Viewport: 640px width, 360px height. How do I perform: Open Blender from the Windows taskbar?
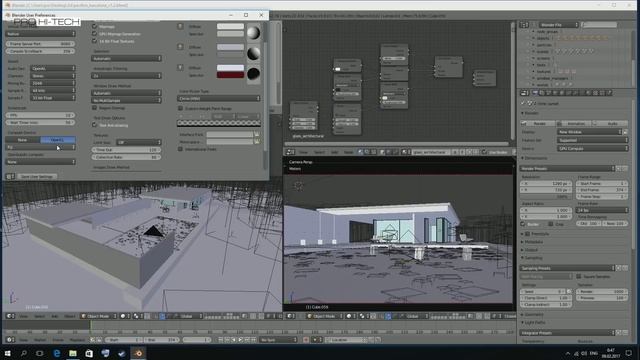pos(138,353)
